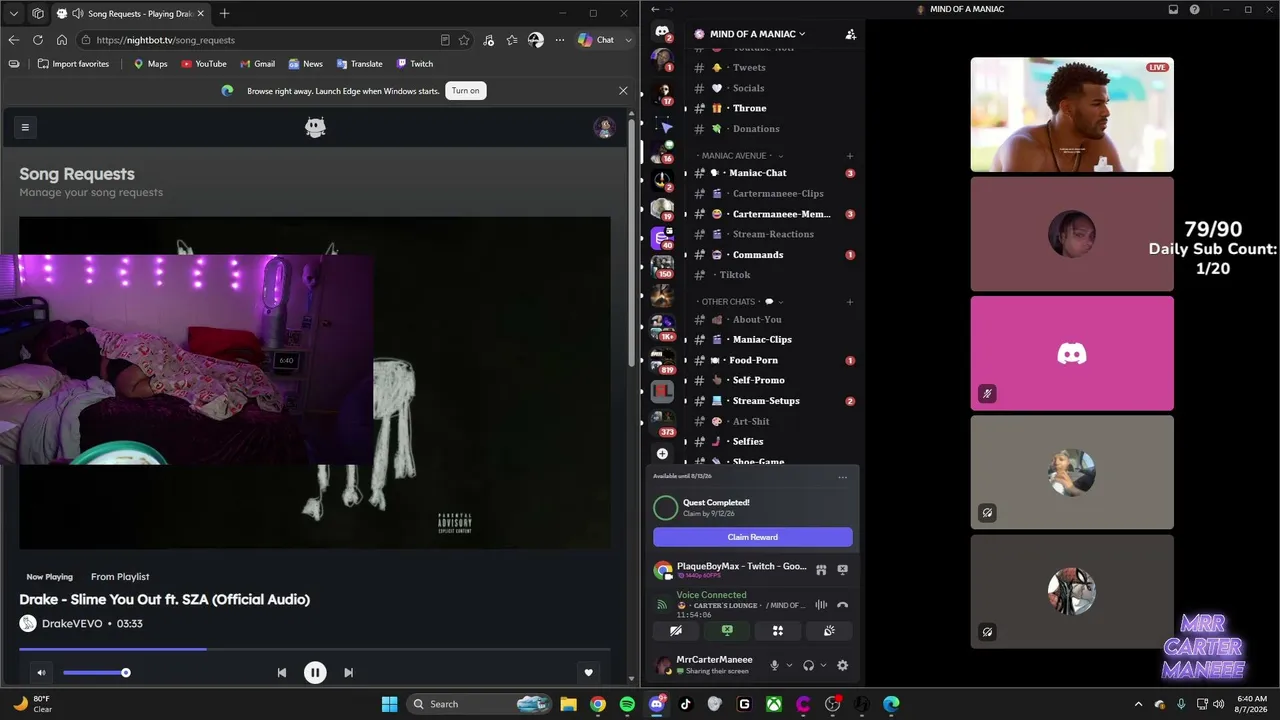This screenshot has height=720, width=1280.
Task: Open the Edge favorites list
Action: tap(512, 40)
